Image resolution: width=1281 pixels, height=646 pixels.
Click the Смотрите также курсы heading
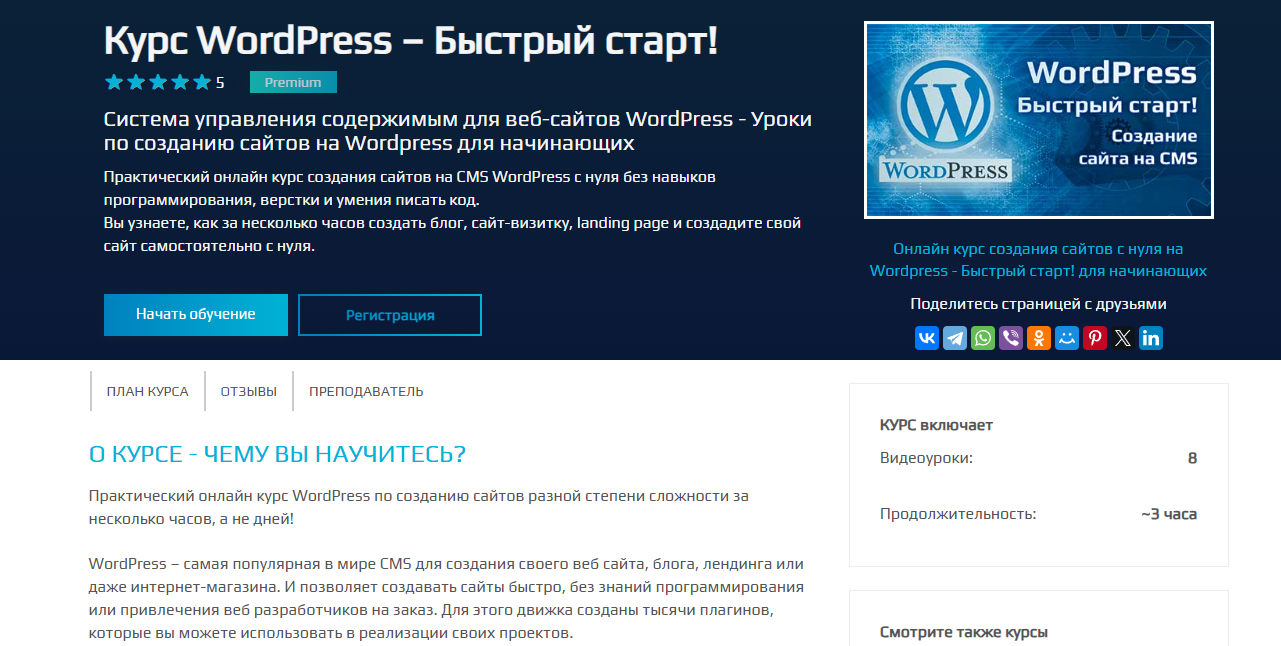click(964, 632)
